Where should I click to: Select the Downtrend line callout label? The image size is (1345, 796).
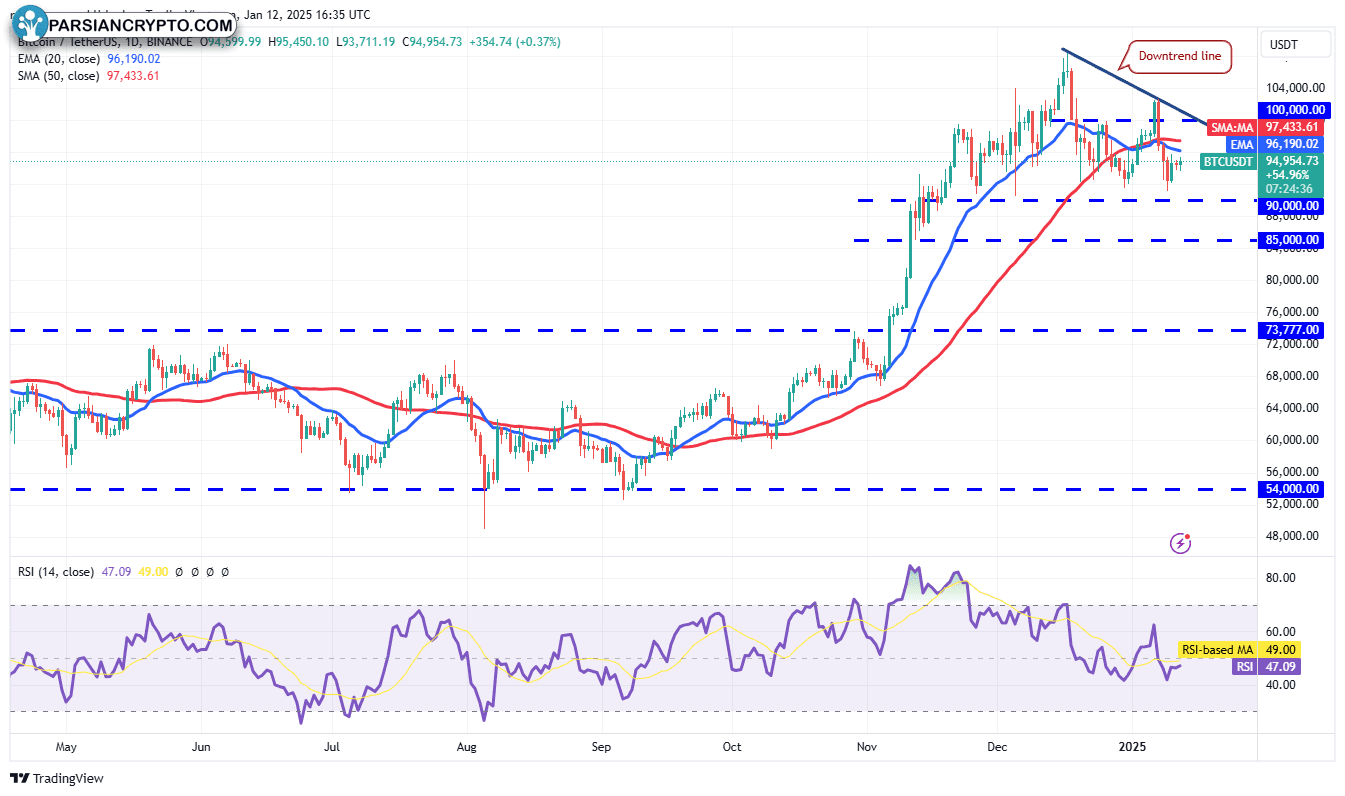[x=1179, y=56]
